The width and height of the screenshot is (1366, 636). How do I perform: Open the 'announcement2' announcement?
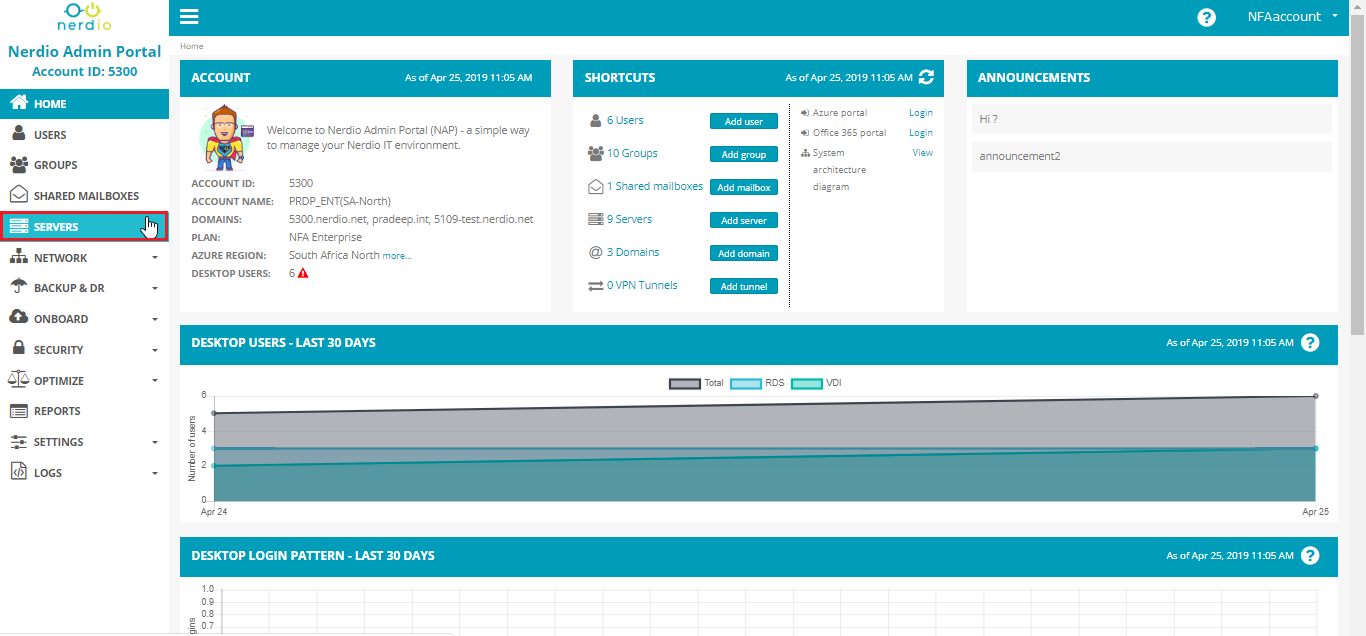[x=1152, y=156]
